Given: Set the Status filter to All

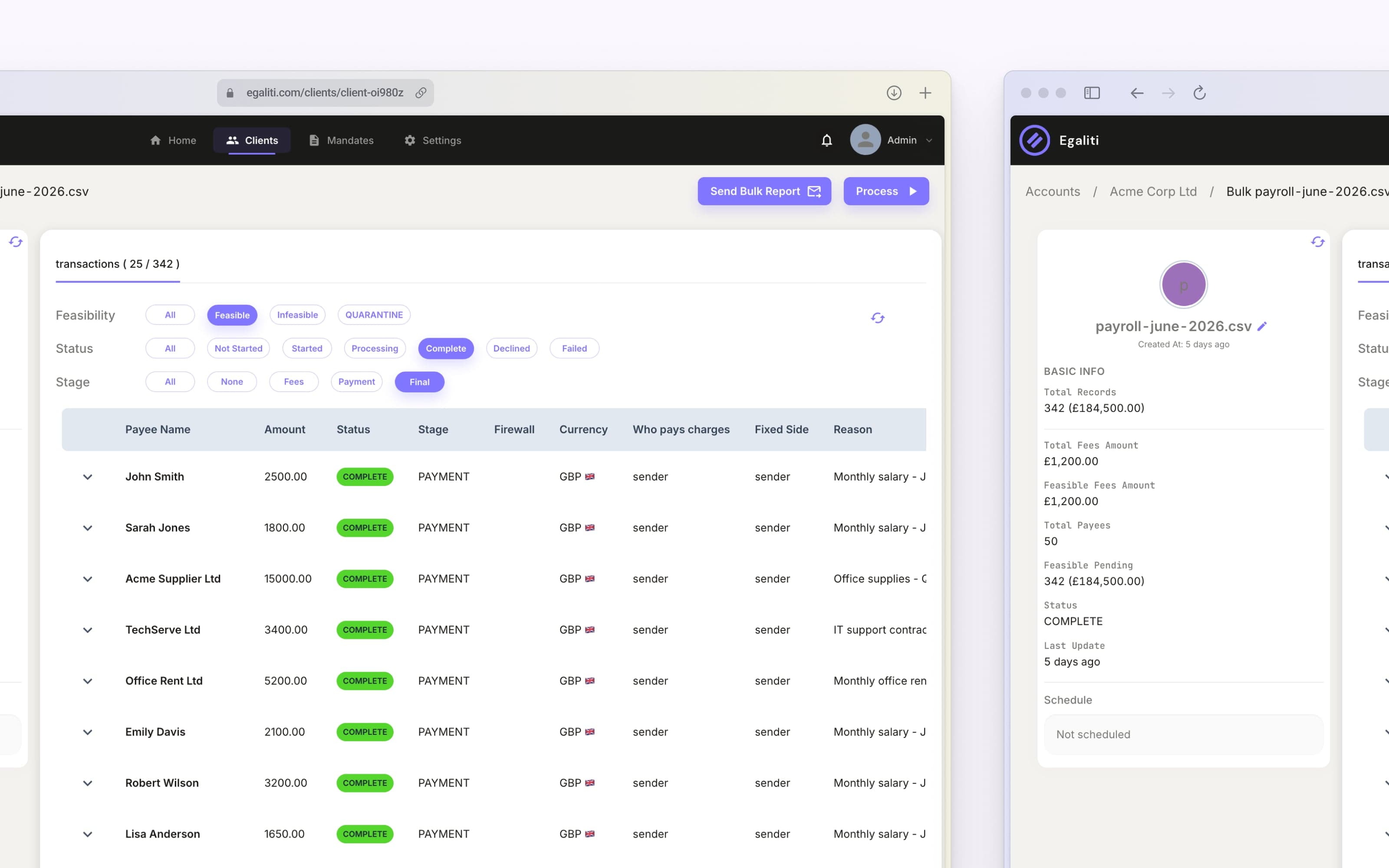Looking at the screenshot, I should click(170, 349).
